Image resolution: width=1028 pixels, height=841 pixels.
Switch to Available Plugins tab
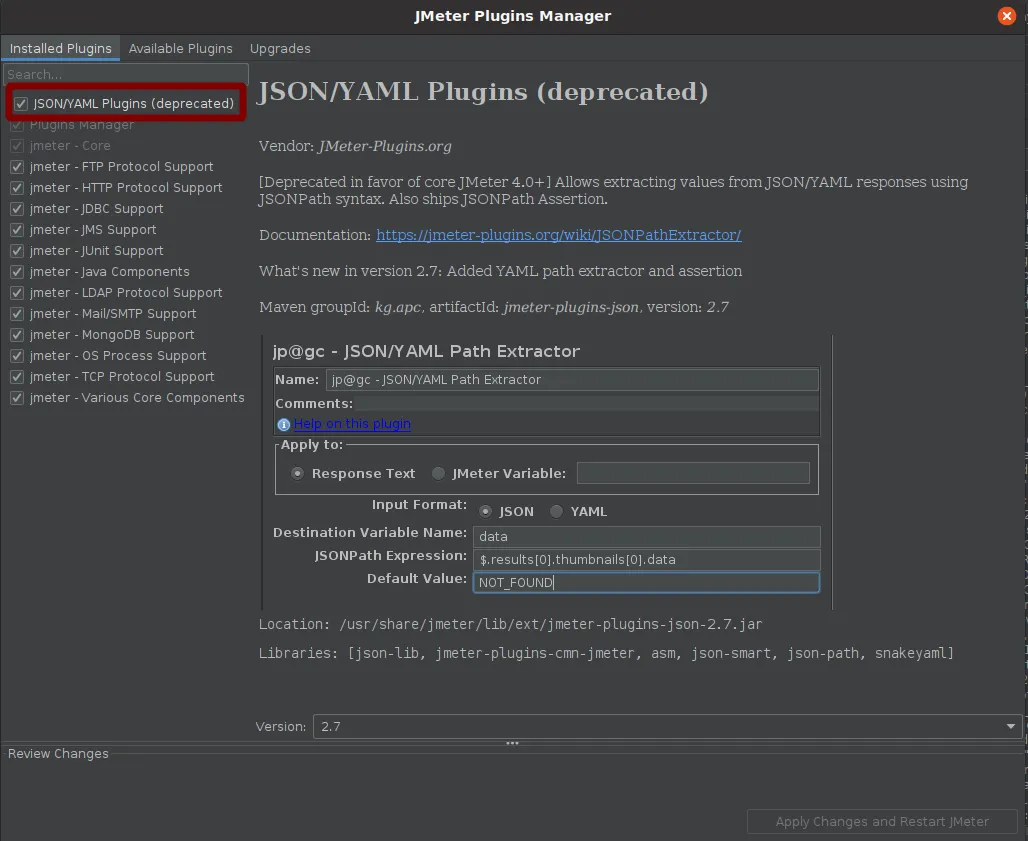[180, 49]
